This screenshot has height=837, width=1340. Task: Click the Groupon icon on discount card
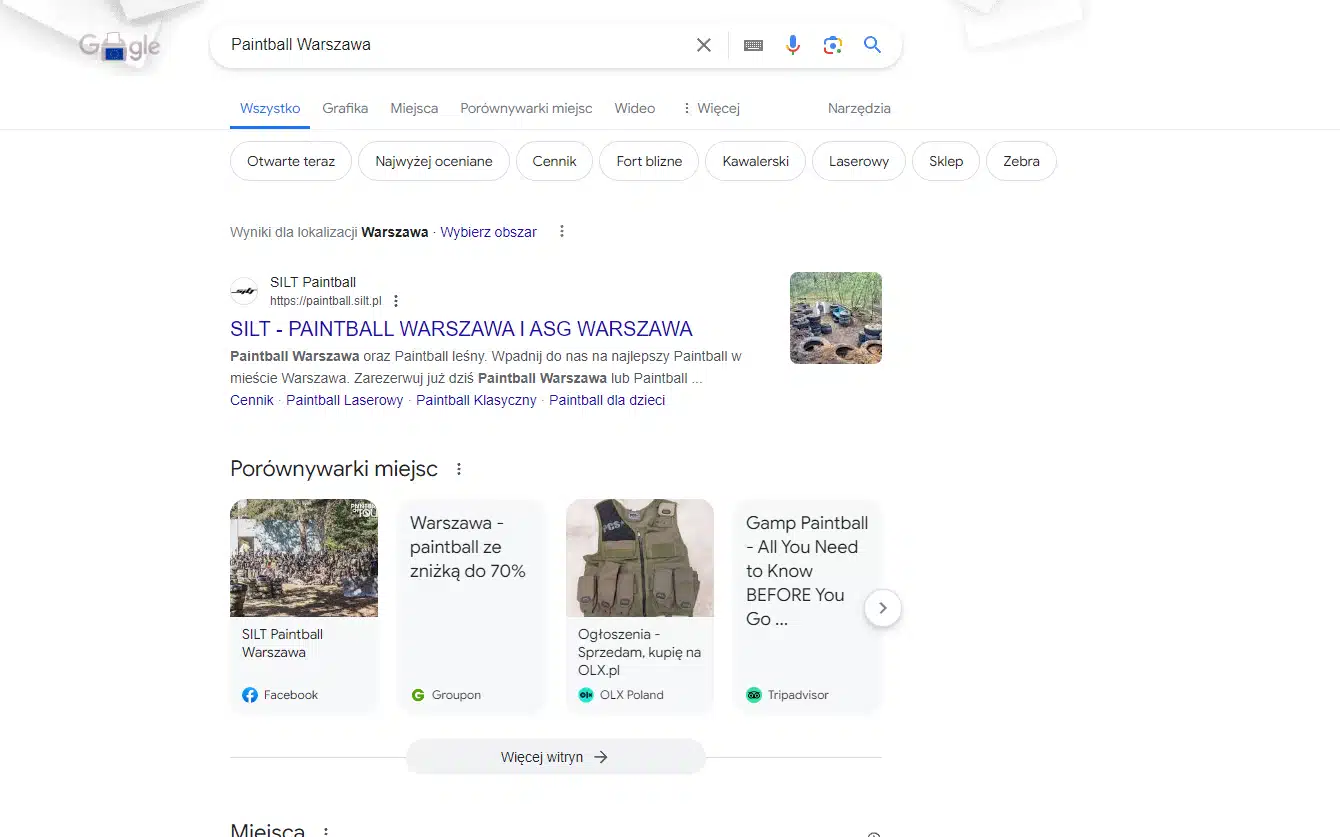[x=418, y=695]
